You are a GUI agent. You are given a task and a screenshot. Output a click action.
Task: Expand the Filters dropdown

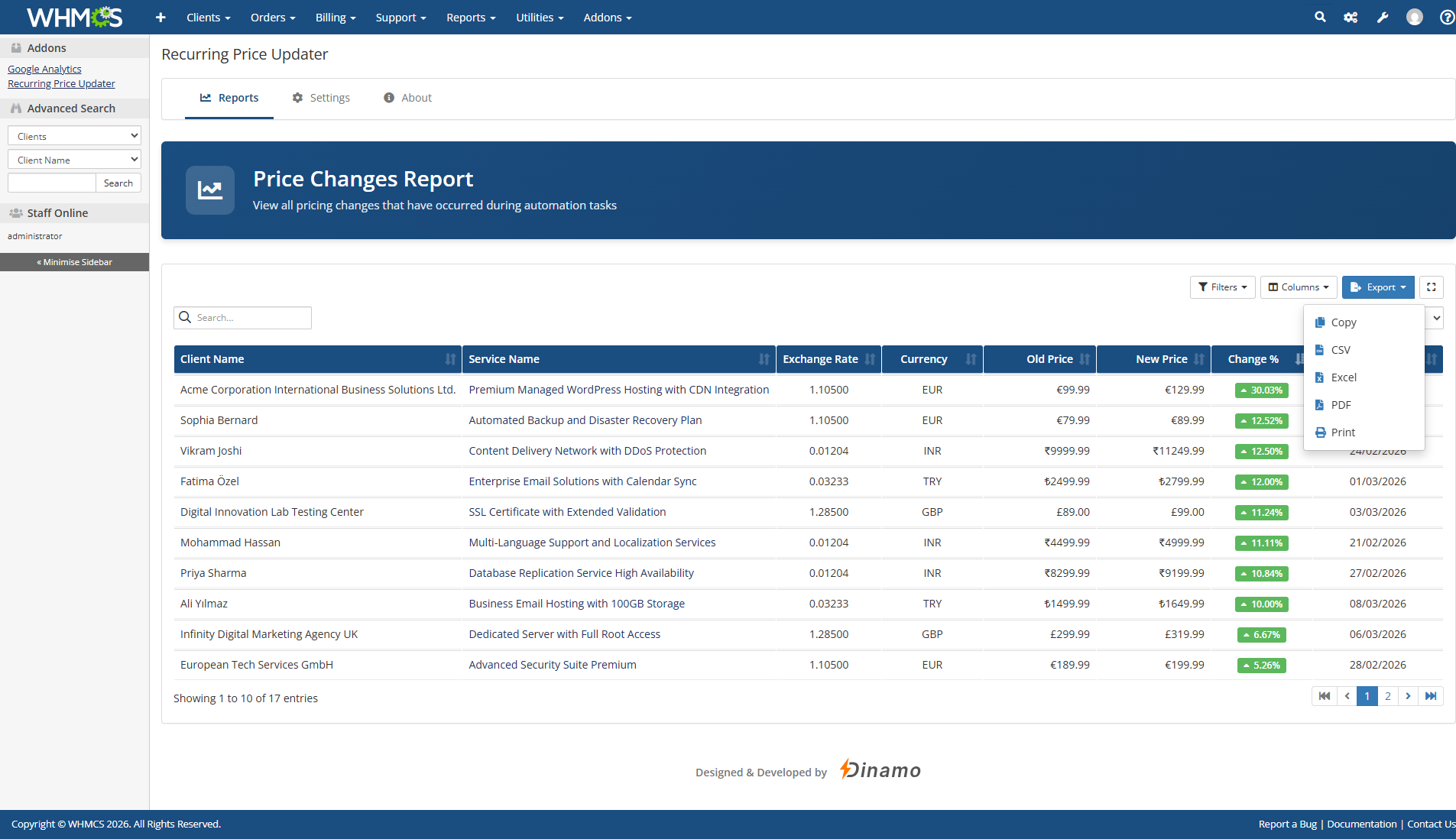coord(1222,287)
